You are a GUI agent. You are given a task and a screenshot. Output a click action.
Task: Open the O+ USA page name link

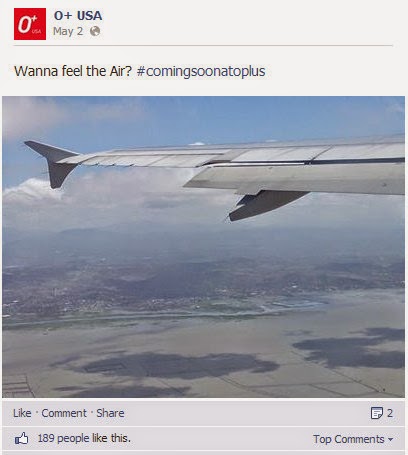[x=78, y=15]
